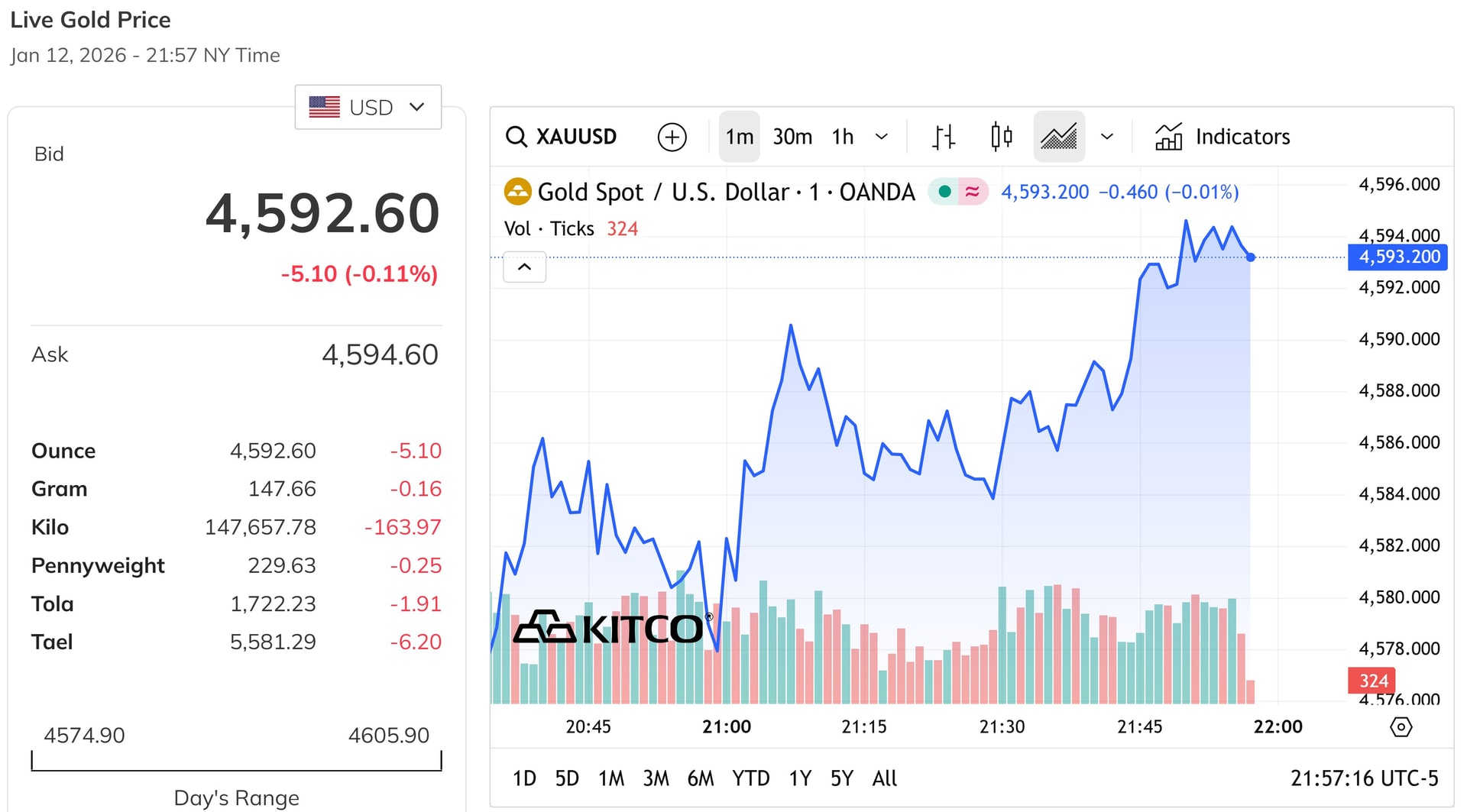Viewport: 1467px width, 812px height.
Task: Click the XAUUSD symbol search icon
Action: pyautogui.click(x=517, y=137)
